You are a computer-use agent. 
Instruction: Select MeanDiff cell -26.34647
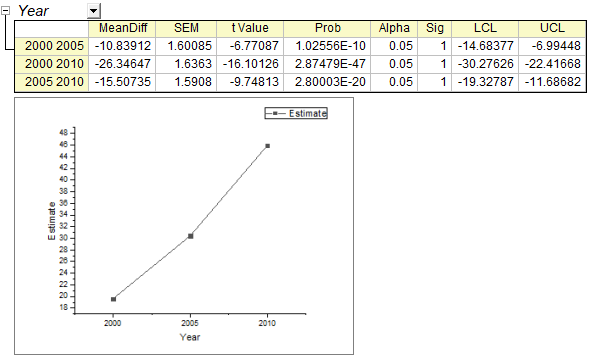[x=122, y=64]
